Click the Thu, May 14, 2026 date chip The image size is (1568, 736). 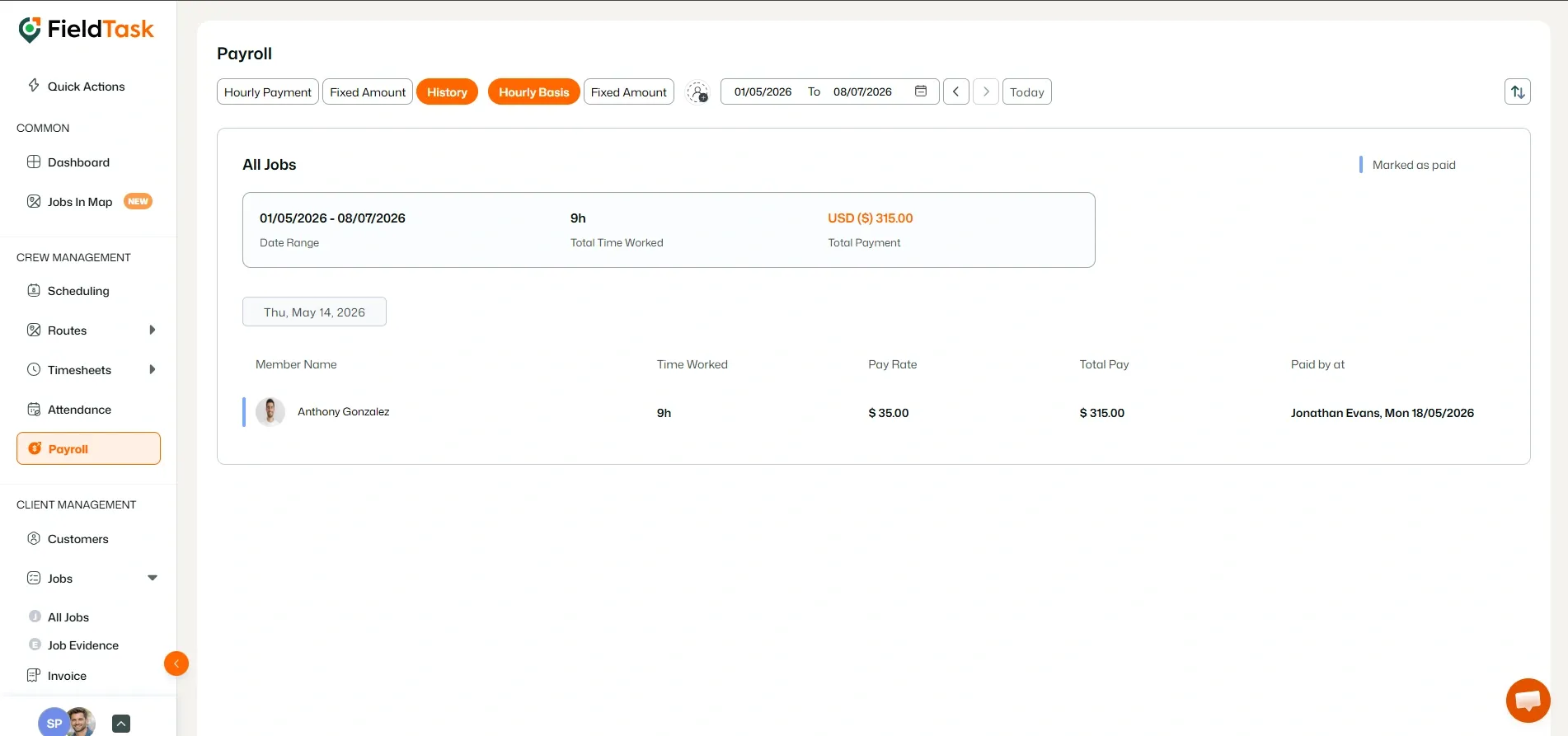314,312
